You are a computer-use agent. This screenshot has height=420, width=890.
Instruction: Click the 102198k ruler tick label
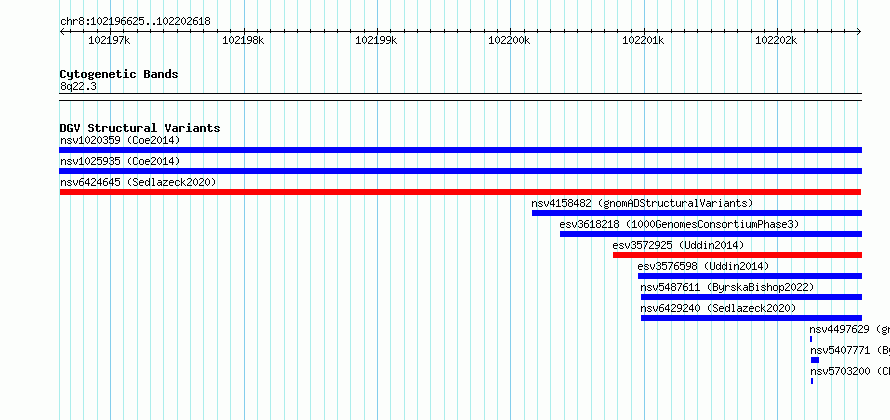click(x=243, y=40)
